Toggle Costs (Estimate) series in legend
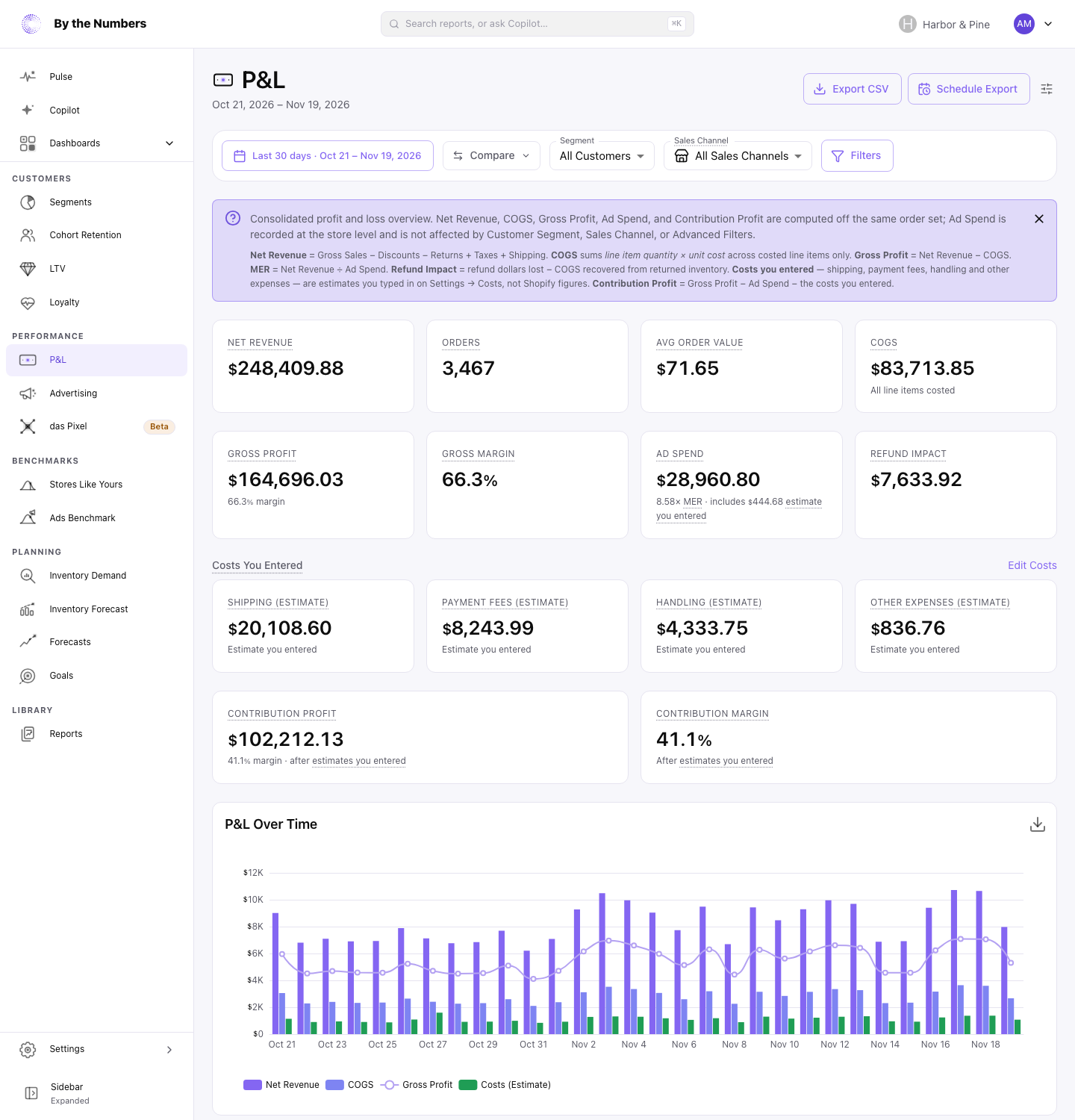This screenshot has height=1120, width=1075. point(505,1085)
